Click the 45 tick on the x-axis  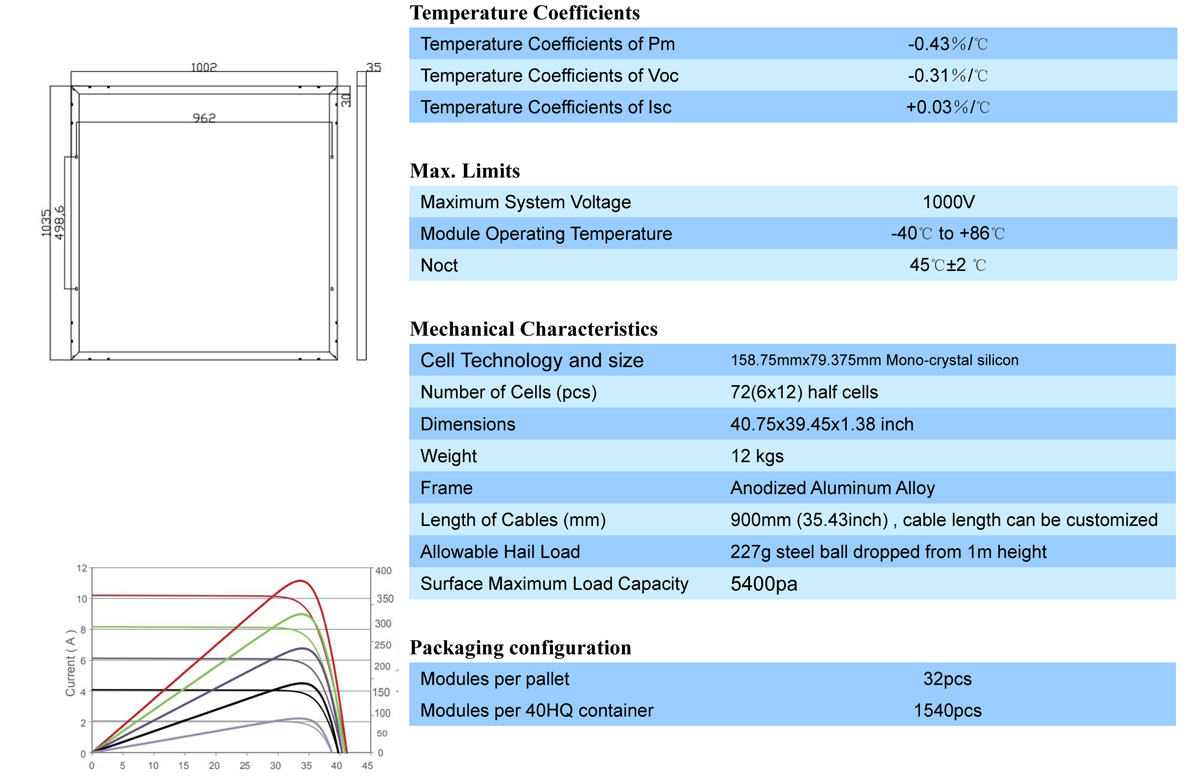click(x=367, y=766)
